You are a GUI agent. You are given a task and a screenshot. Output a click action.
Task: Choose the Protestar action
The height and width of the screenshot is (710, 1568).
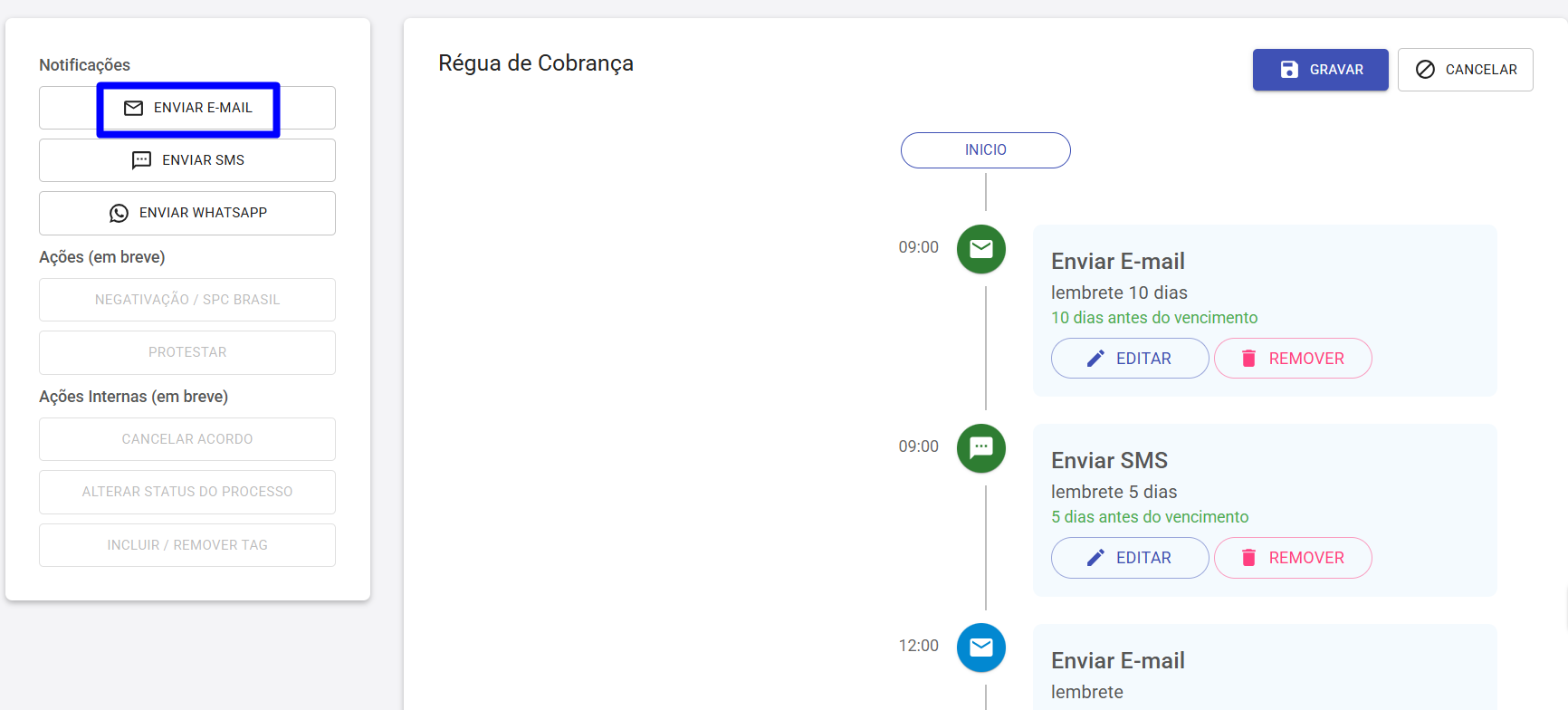pos(187,352)
